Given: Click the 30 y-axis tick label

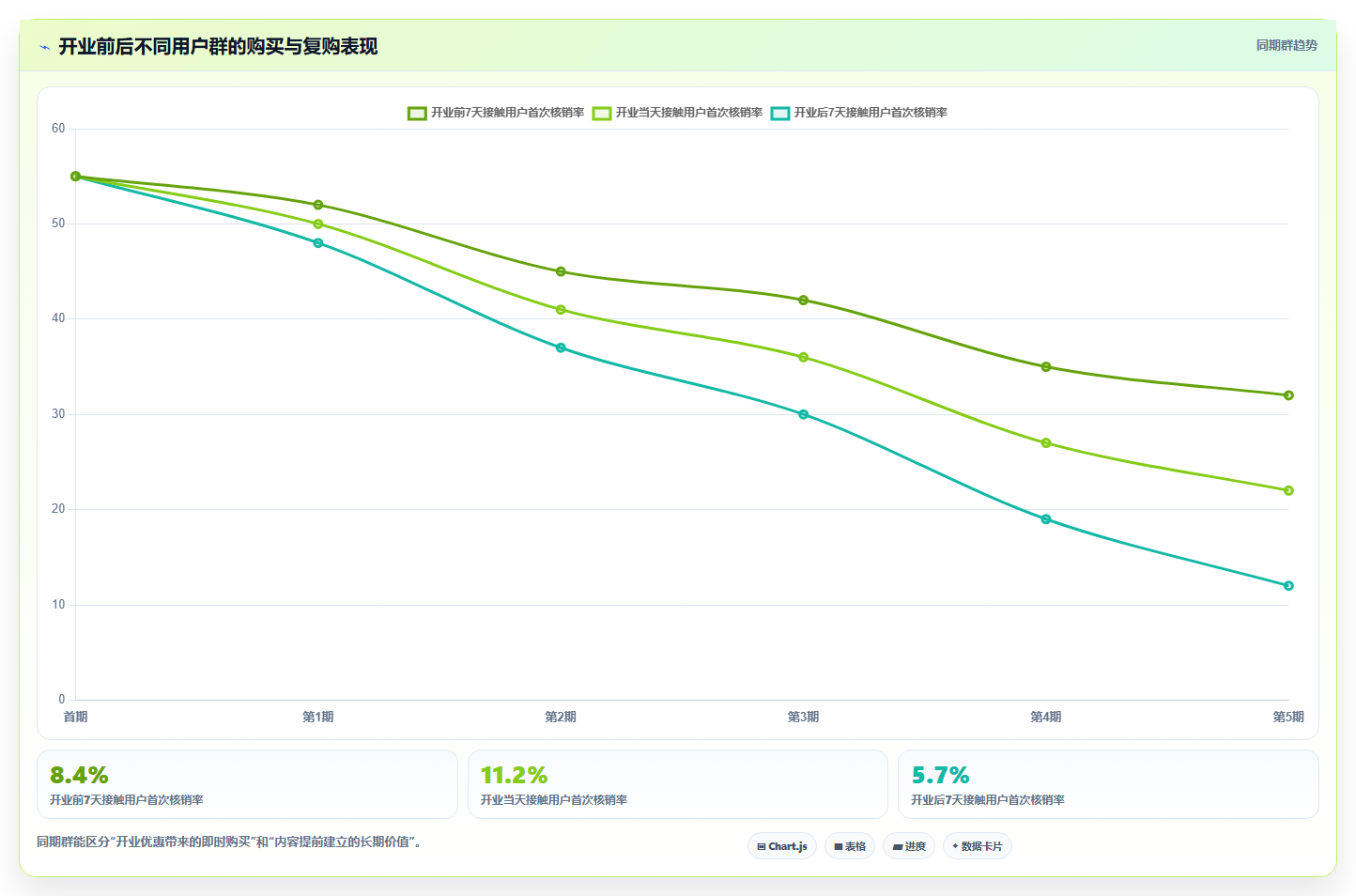Looking at the screenshot, I should tap(58, 414).
